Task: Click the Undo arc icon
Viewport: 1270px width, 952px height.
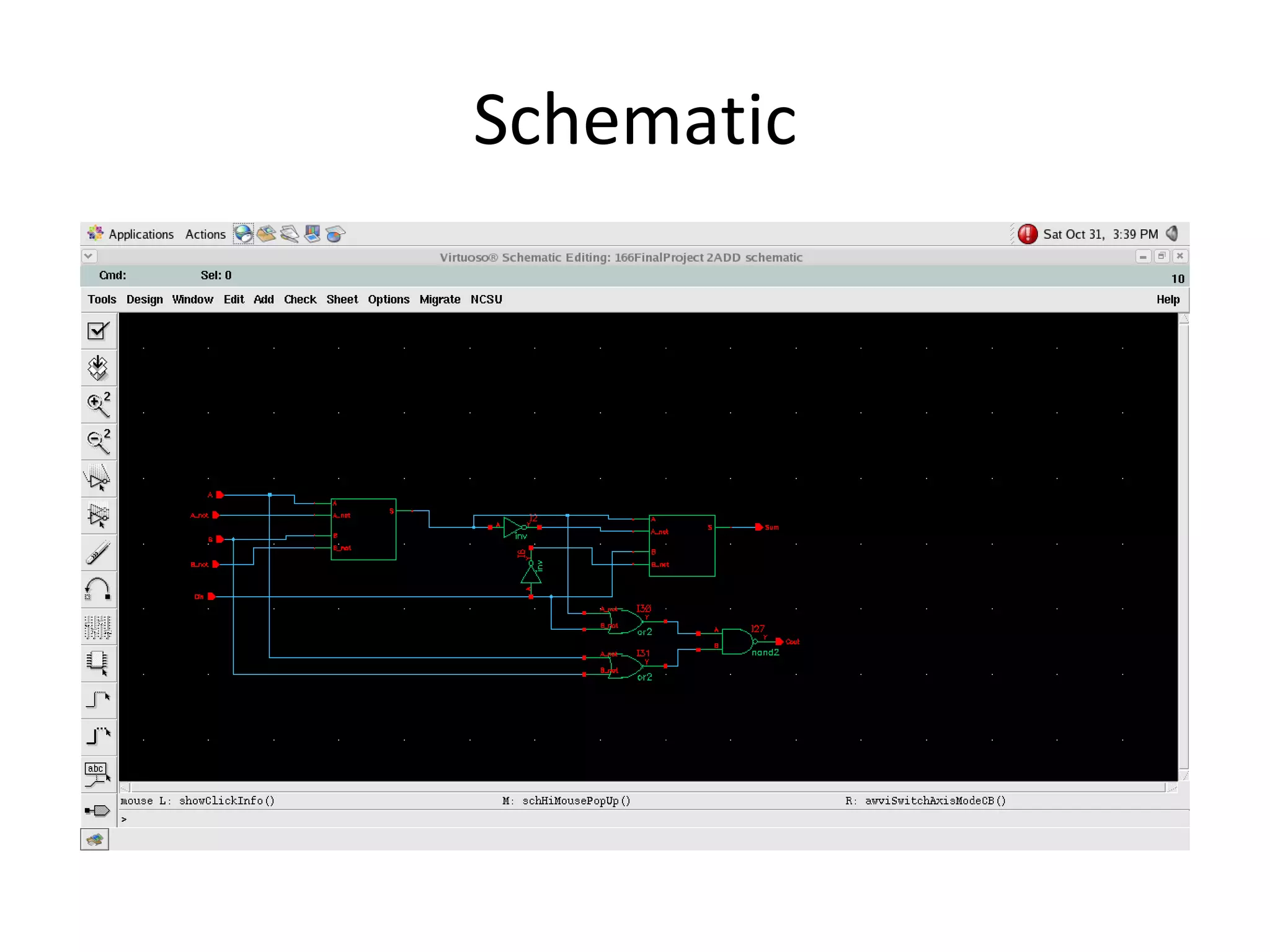Action: 99,589
